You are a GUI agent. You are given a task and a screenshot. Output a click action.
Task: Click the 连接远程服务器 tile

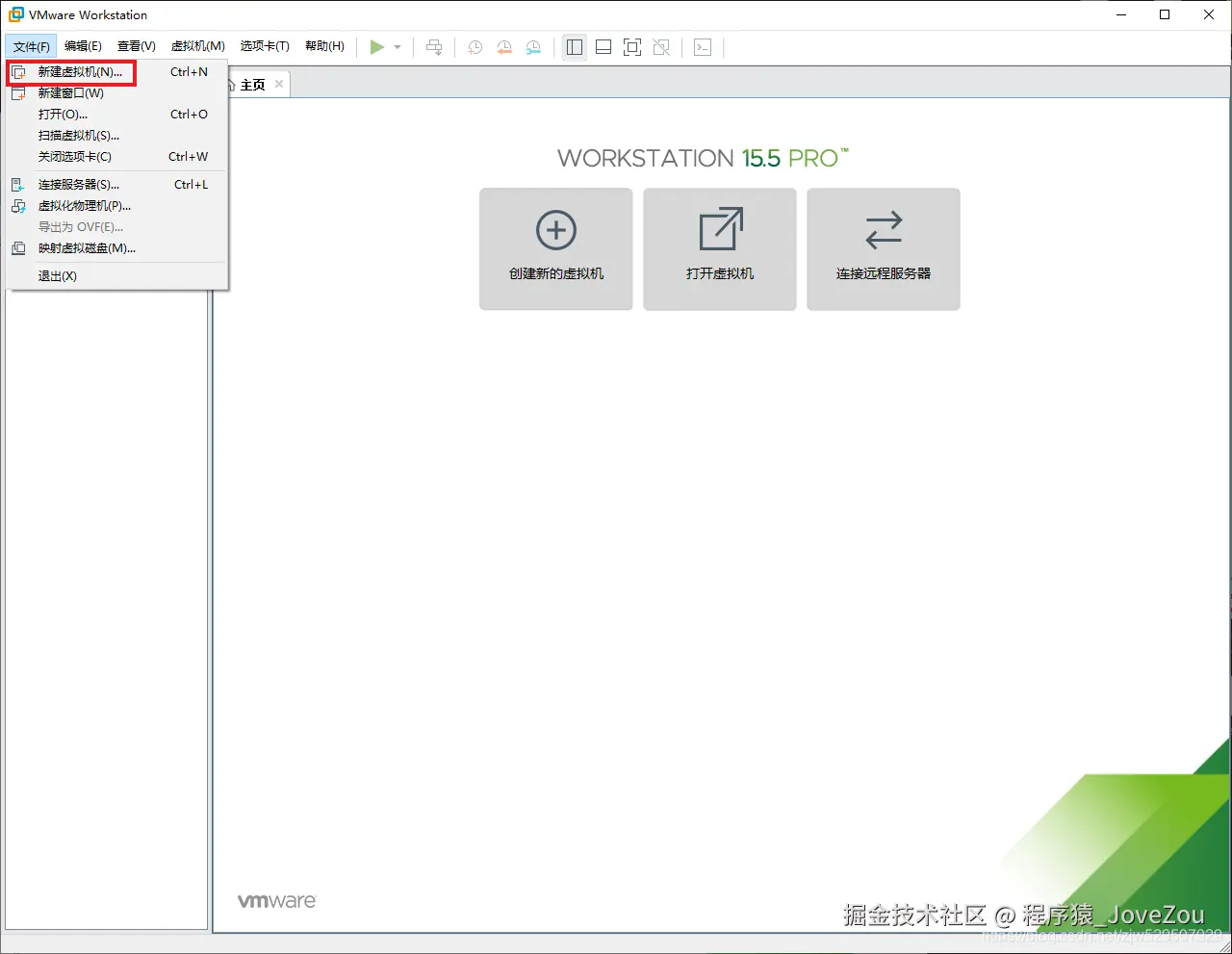pos(883,248)
